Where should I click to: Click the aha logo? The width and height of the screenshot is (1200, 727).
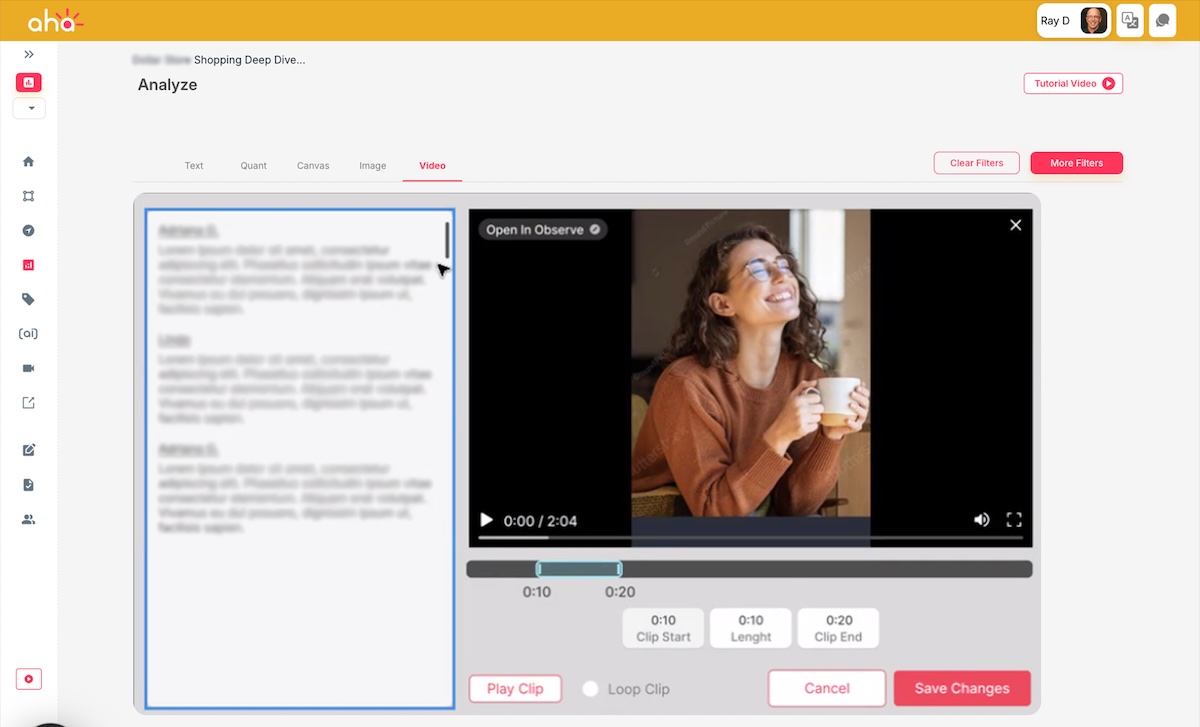(54, 20)
